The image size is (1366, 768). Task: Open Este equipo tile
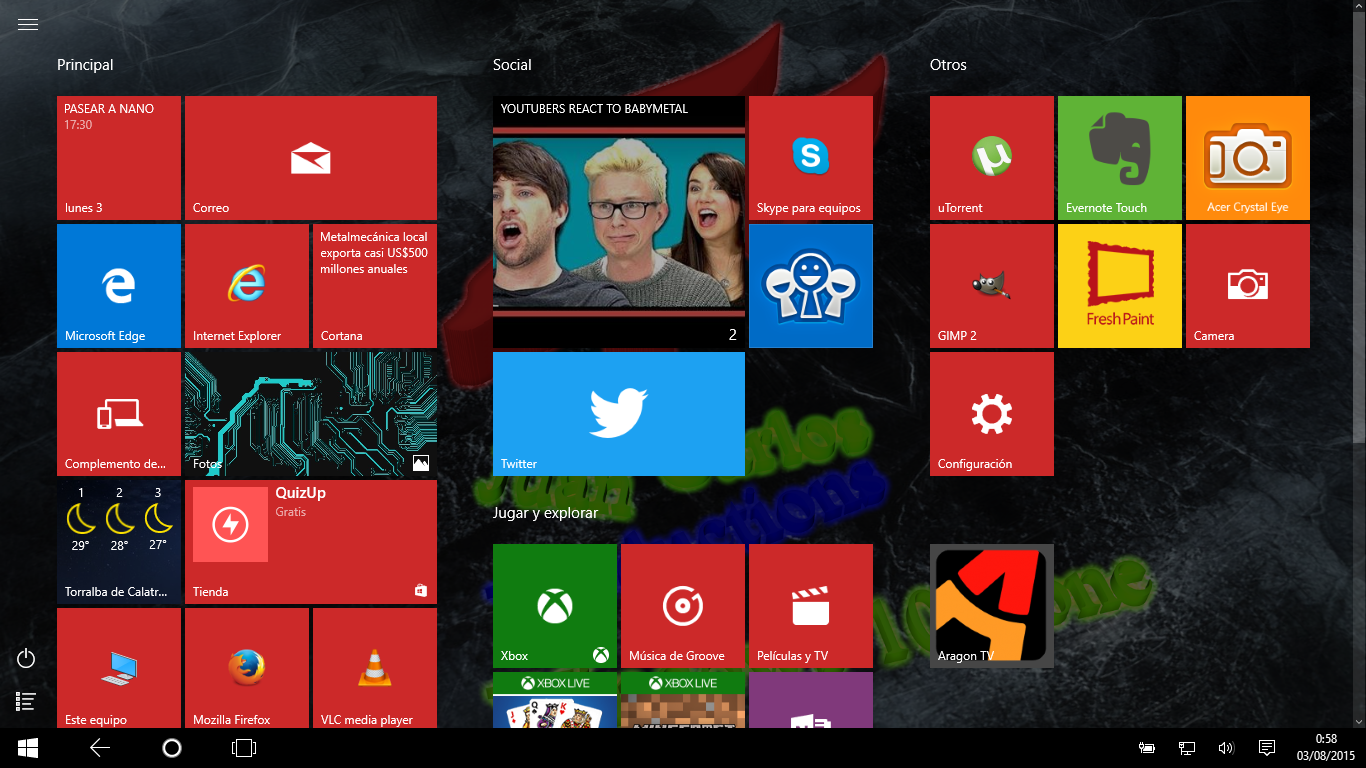point(119,668)
